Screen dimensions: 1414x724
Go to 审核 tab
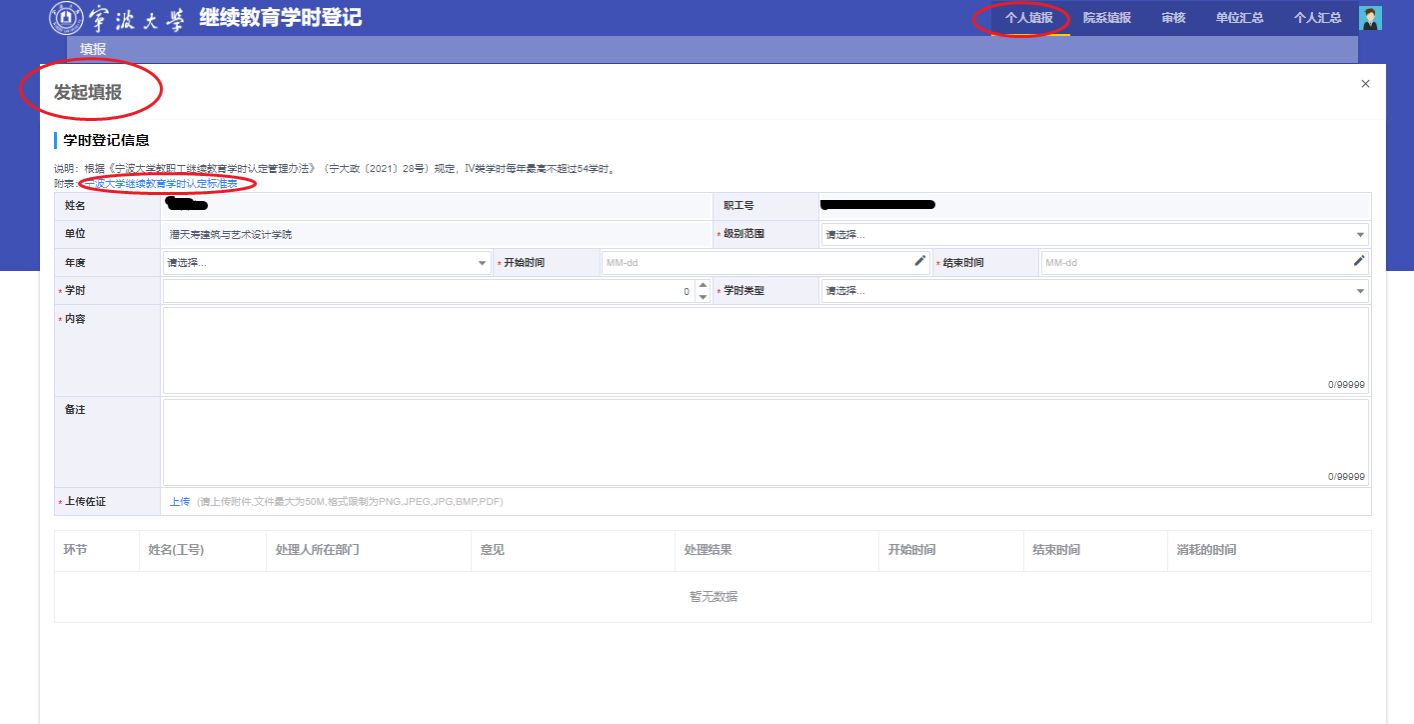(x=1173, y=18)
